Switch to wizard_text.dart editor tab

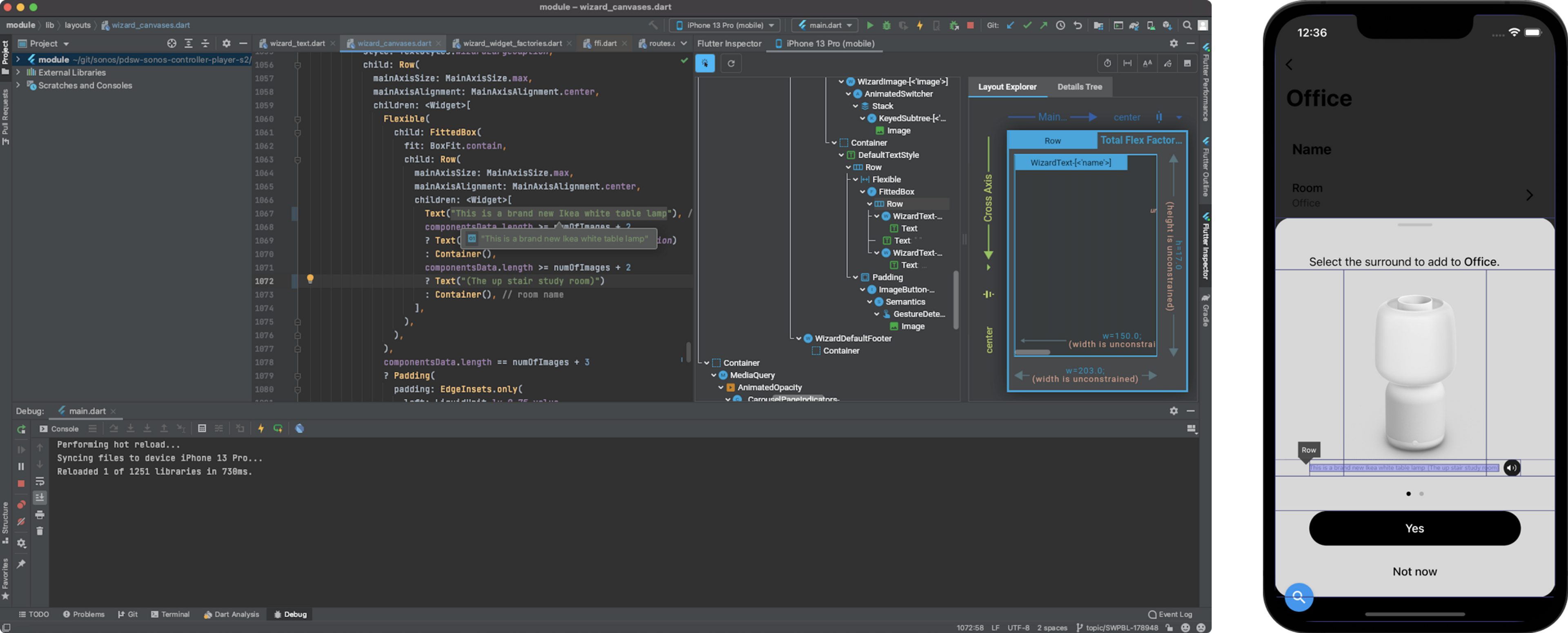pos(297,43)
